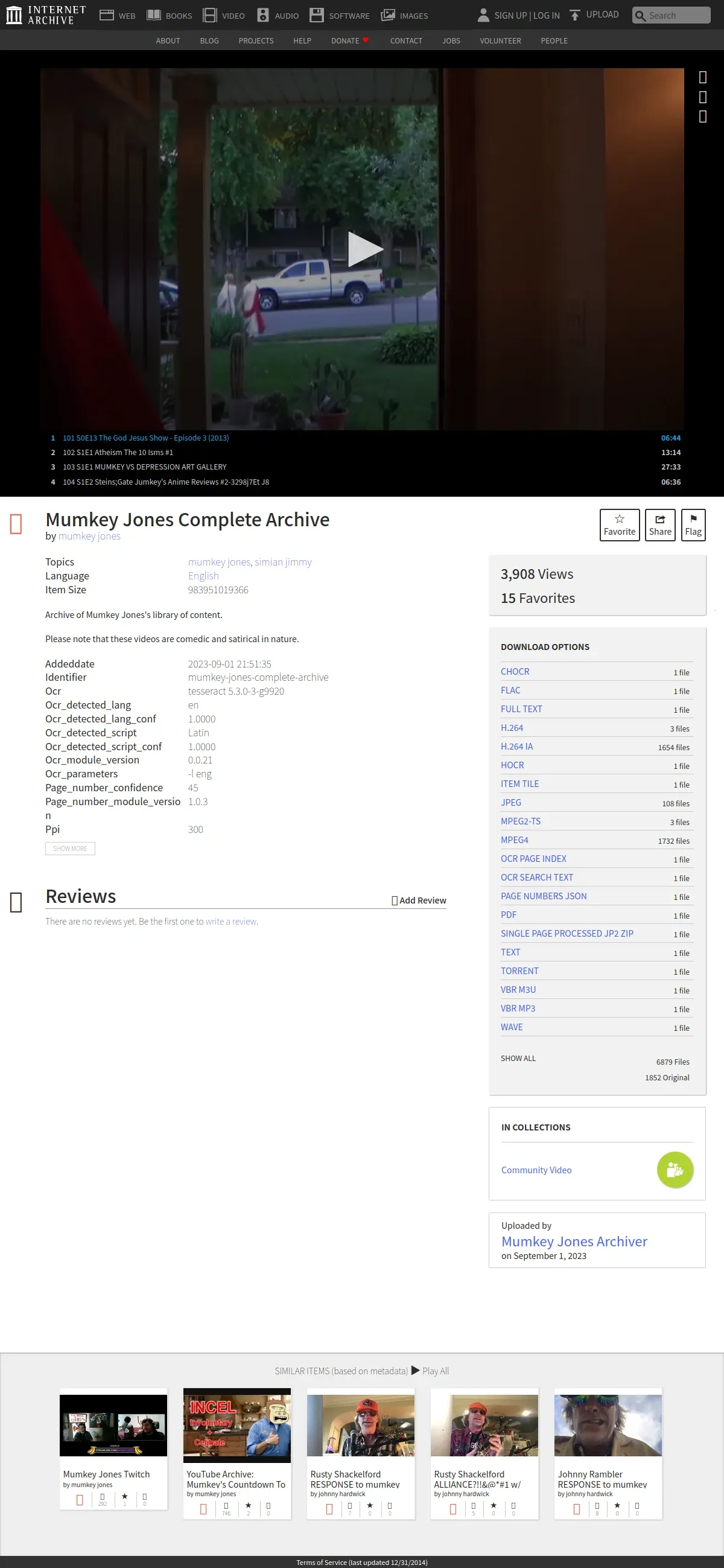Click Show All download files

518,1059
